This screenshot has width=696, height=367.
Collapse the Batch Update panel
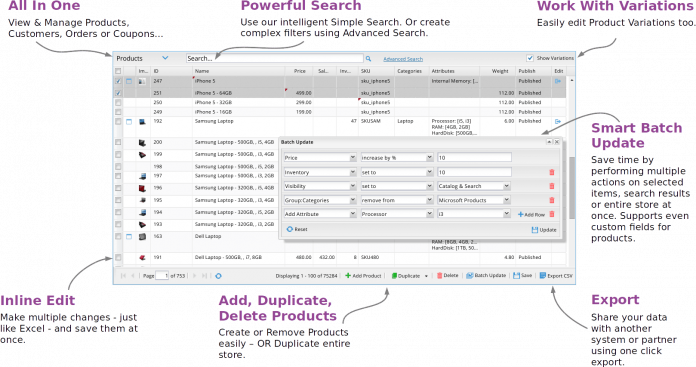[x=549, y=142]
